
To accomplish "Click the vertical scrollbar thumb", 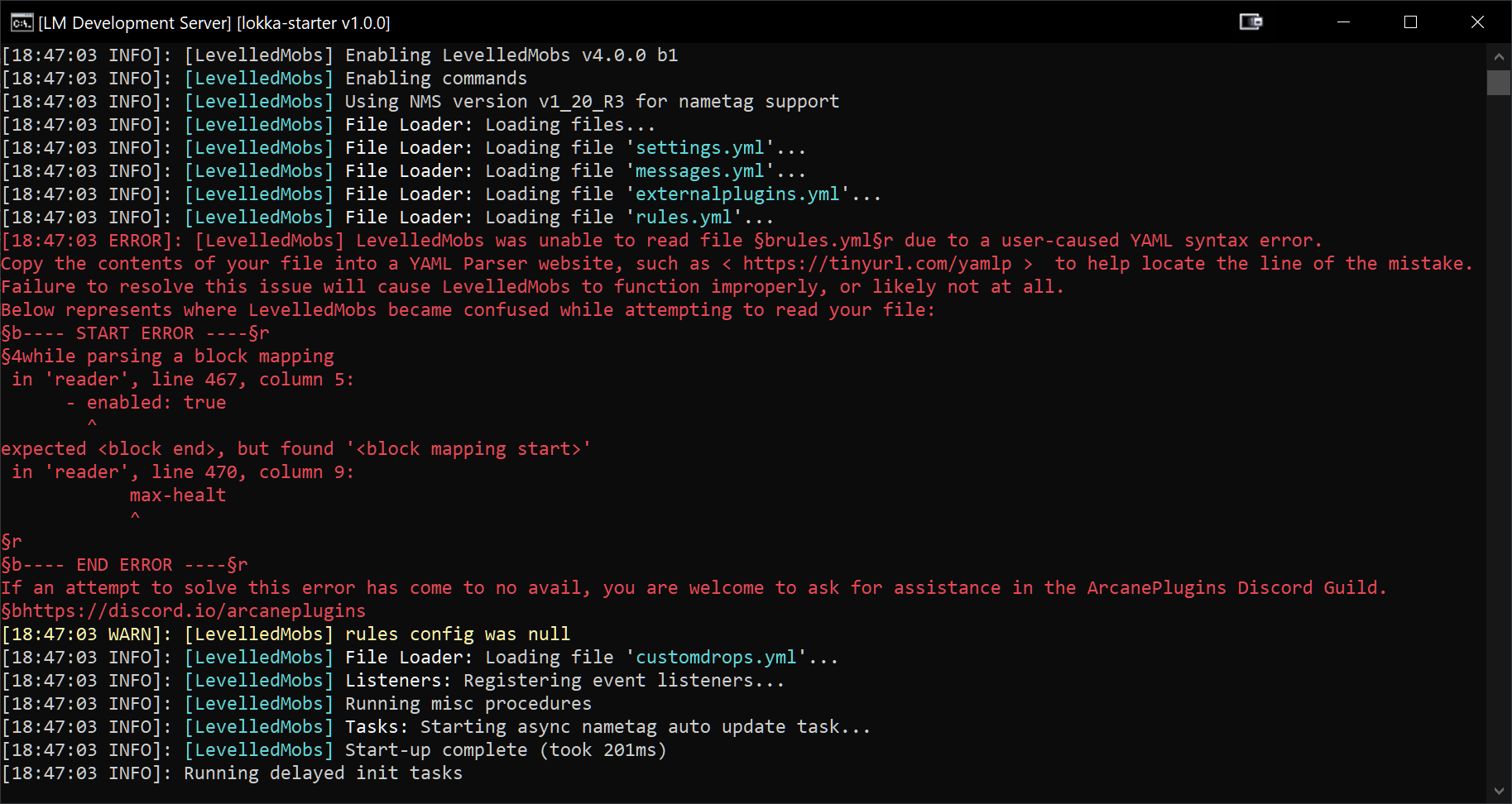I will [x=1499, y=83].
